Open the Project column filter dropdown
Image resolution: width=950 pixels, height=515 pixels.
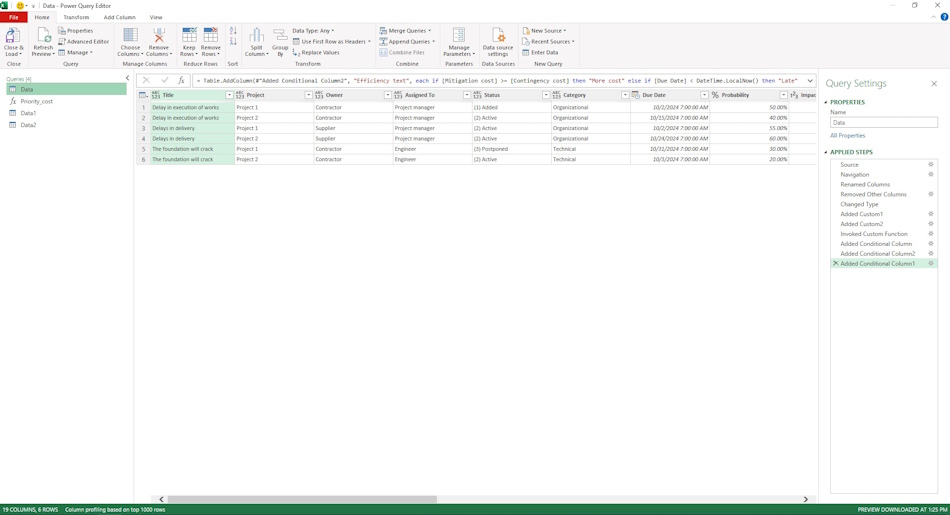[x=308, y=95]
